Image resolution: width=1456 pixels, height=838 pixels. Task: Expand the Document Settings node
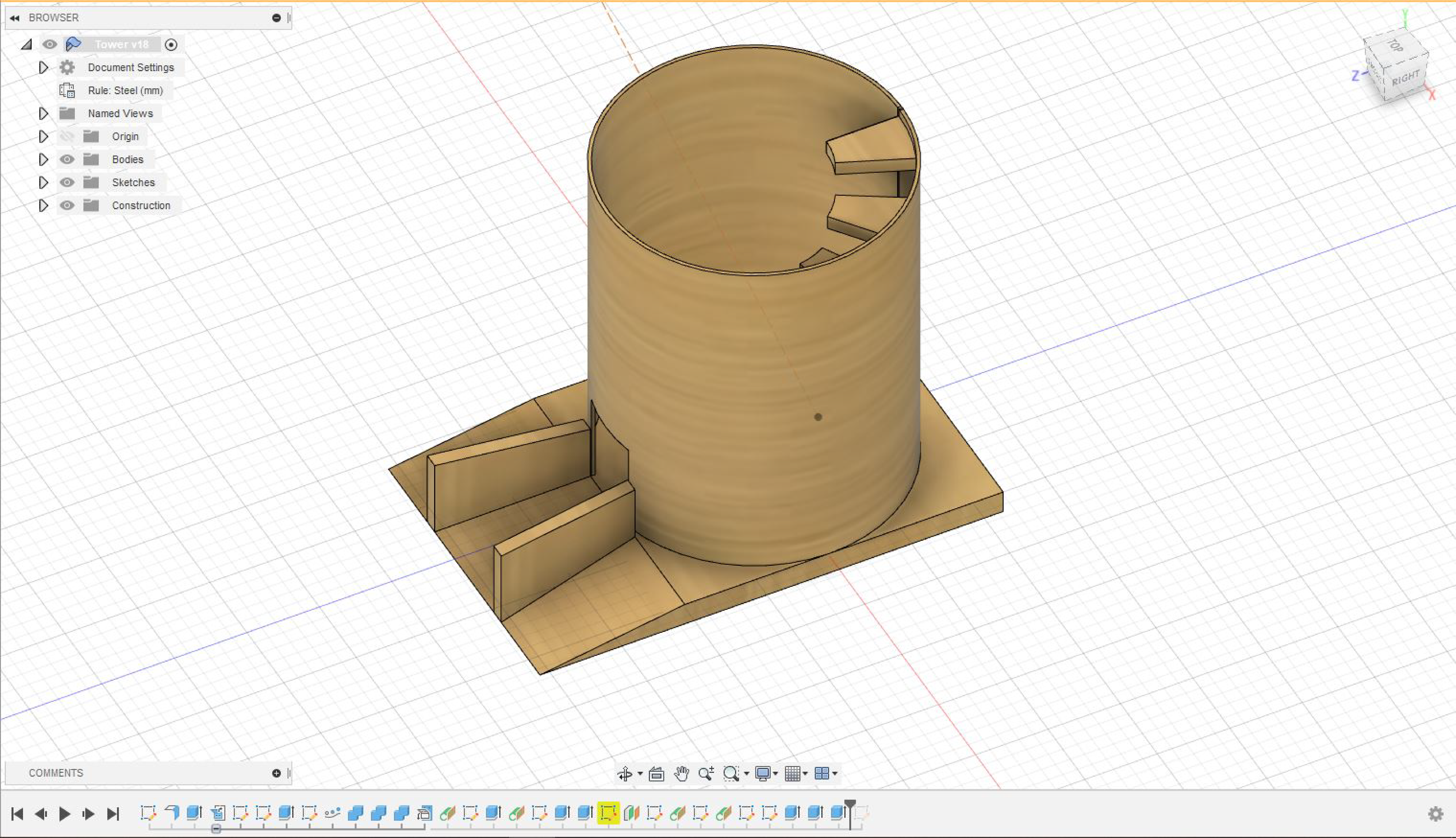(x=43, y=67)
